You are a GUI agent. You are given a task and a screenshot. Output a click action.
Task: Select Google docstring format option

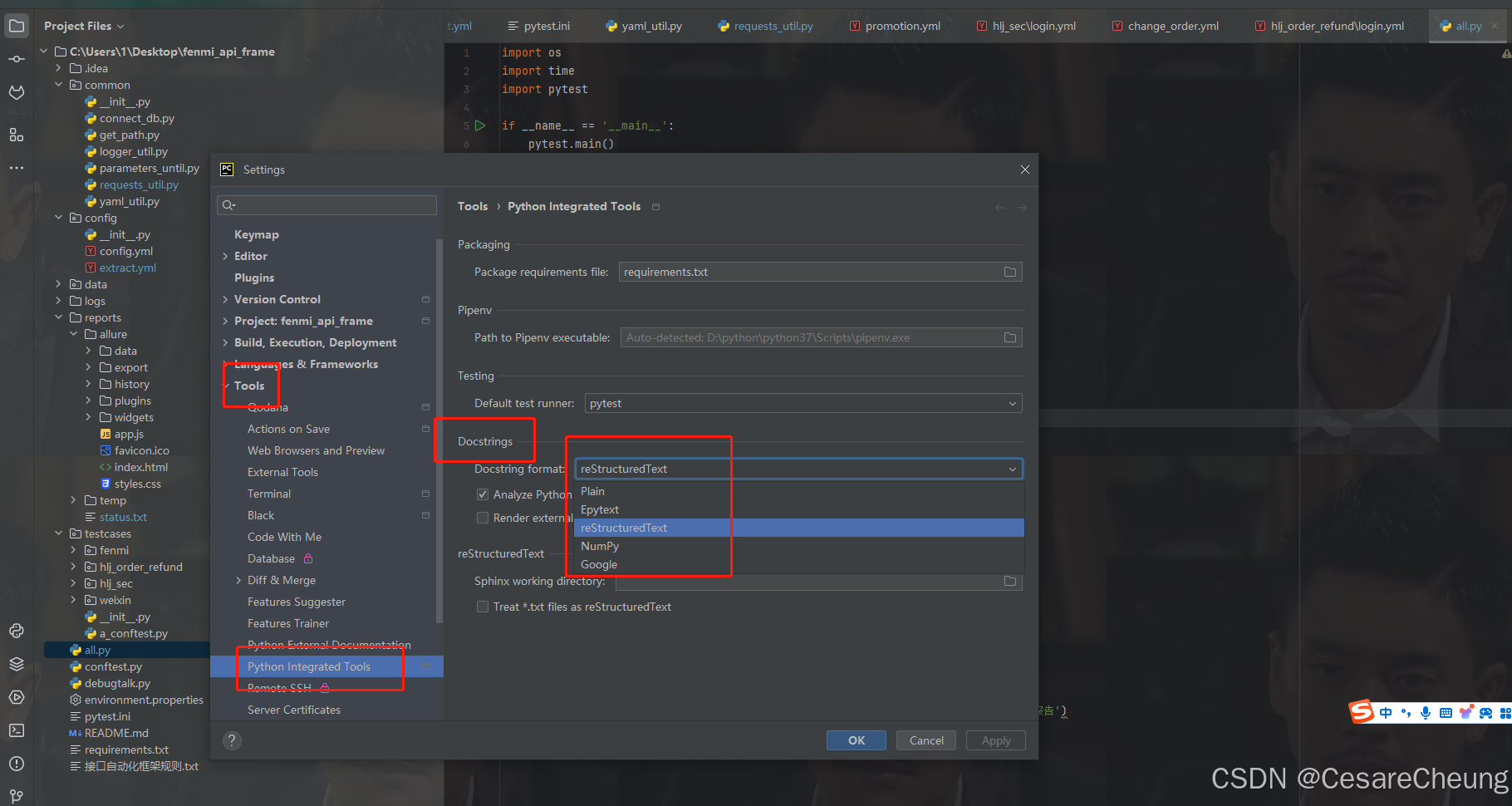[x=799, y=564]
